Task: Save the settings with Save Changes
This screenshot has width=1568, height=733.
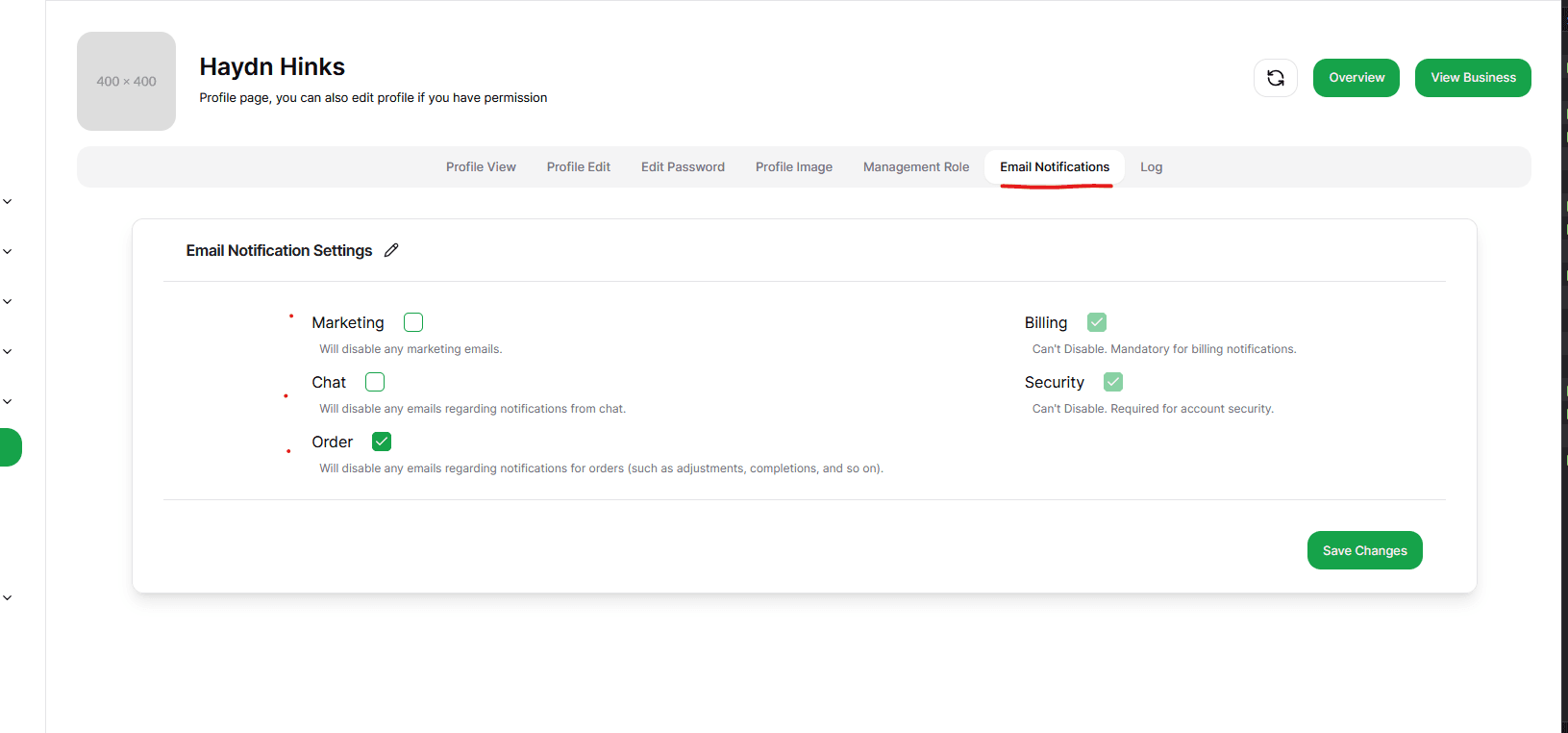Action: tap(1363, 550)
